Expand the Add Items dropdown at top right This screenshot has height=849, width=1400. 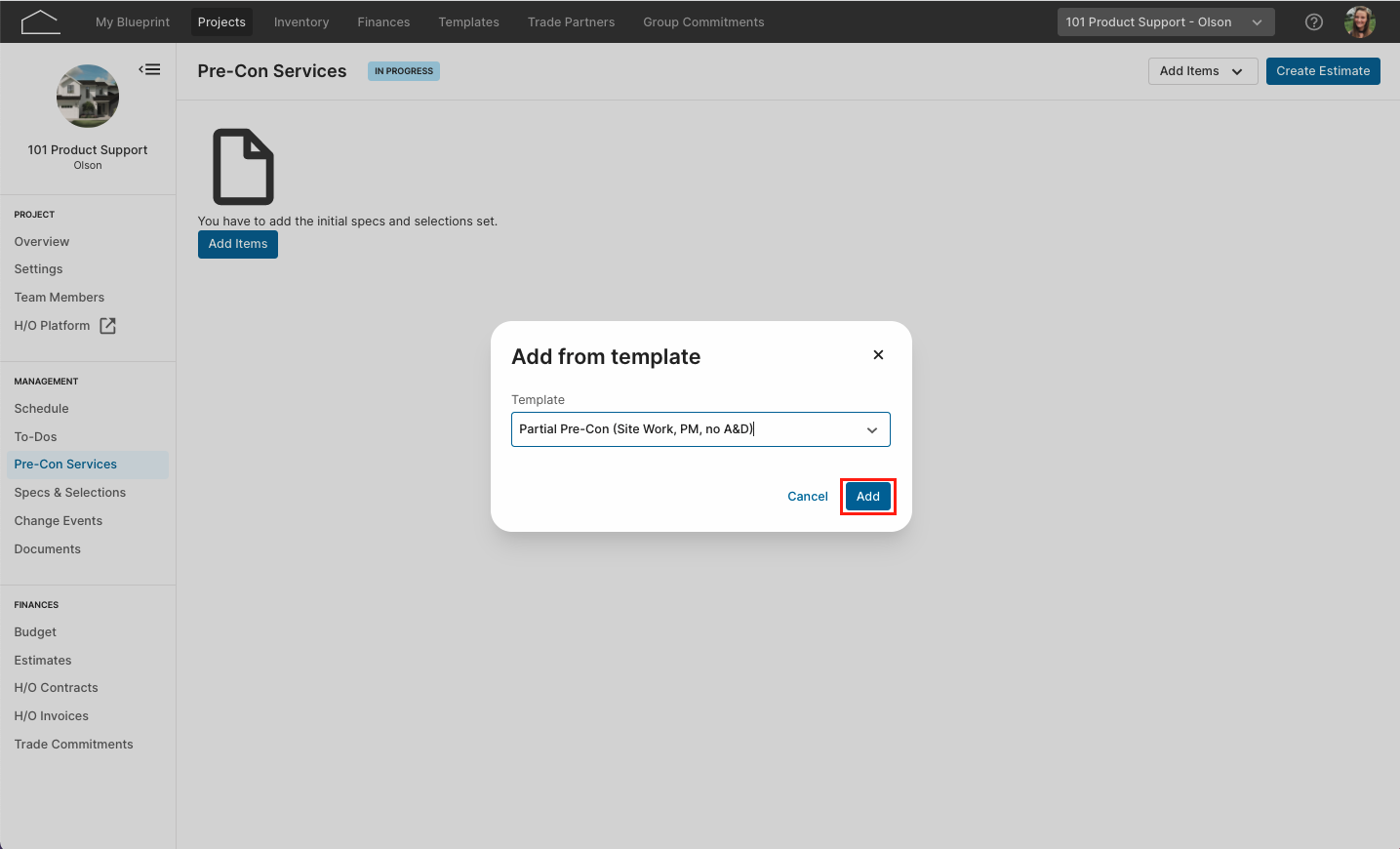(1202, 71)
